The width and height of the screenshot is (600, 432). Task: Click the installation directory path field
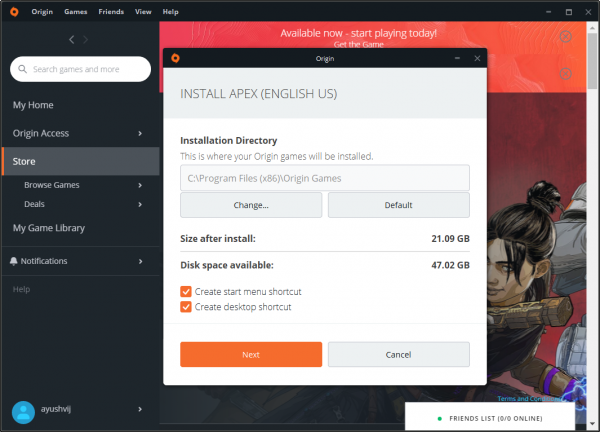click(x=325, y=178)
